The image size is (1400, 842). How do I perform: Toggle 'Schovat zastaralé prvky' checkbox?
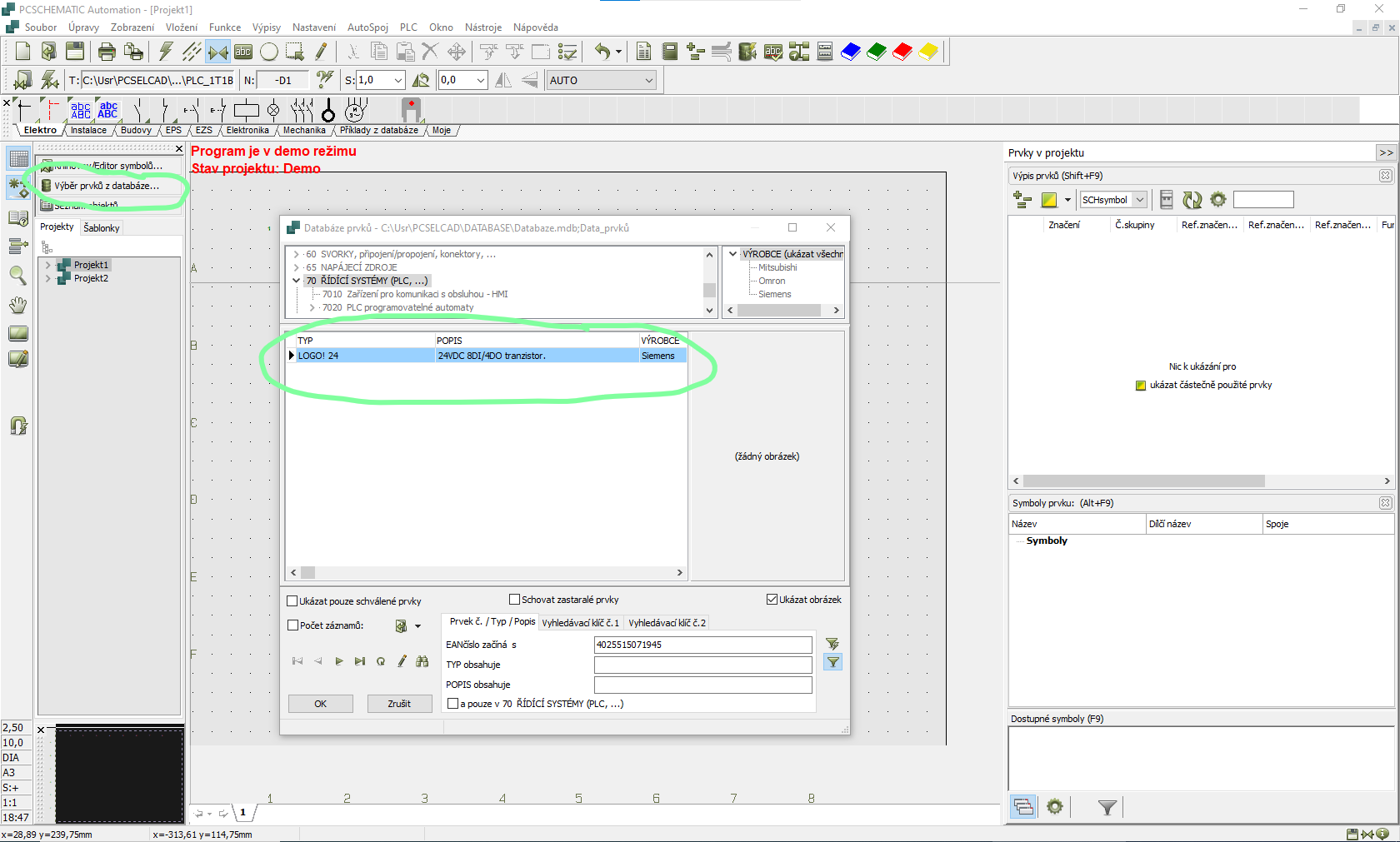click(514, 600)
